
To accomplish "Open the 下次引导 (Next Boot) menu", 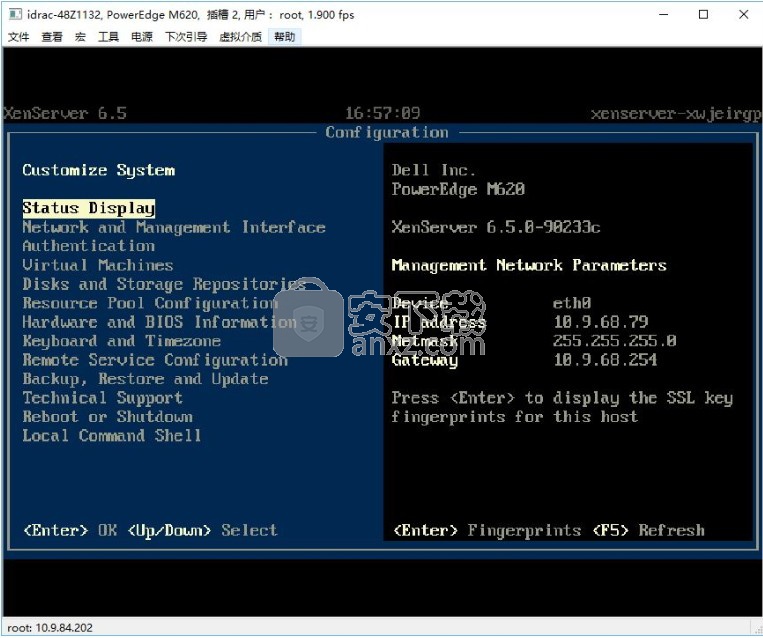I will [186, 36].
